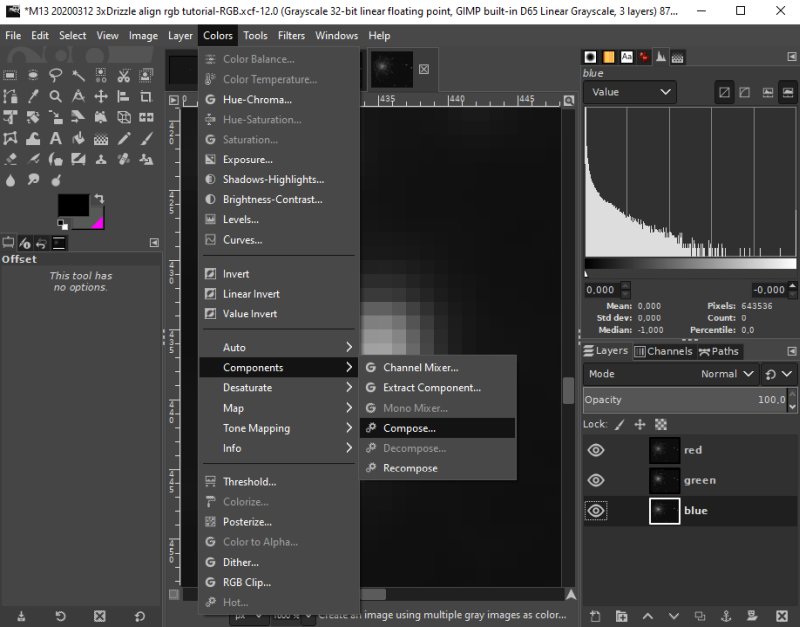
Task: Toggle visibility of the blue layer
Action: (x=596, y=511)
